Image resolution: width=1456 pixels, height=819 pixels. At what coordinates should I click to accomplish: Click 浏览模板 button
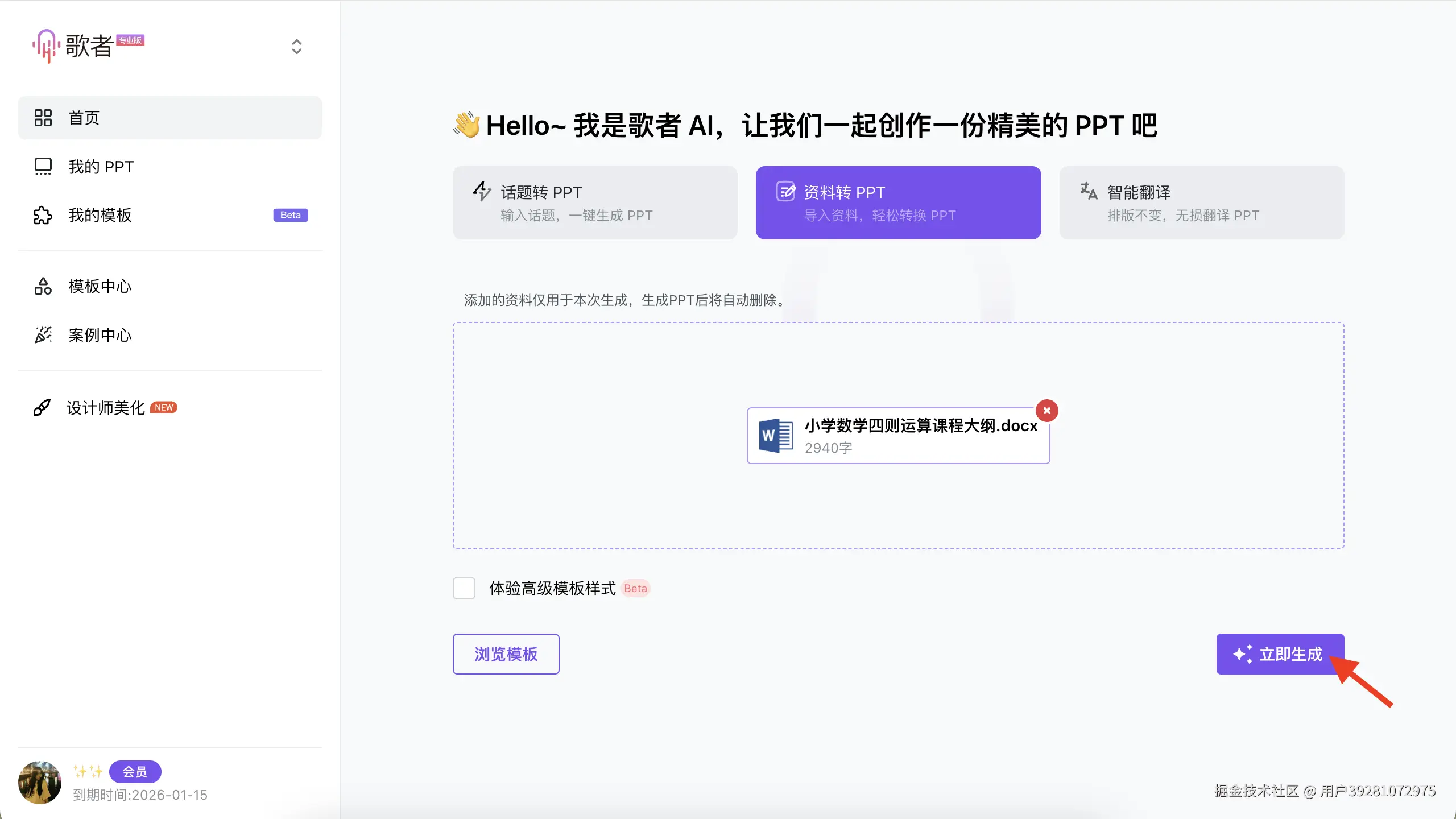coord(506,654)
